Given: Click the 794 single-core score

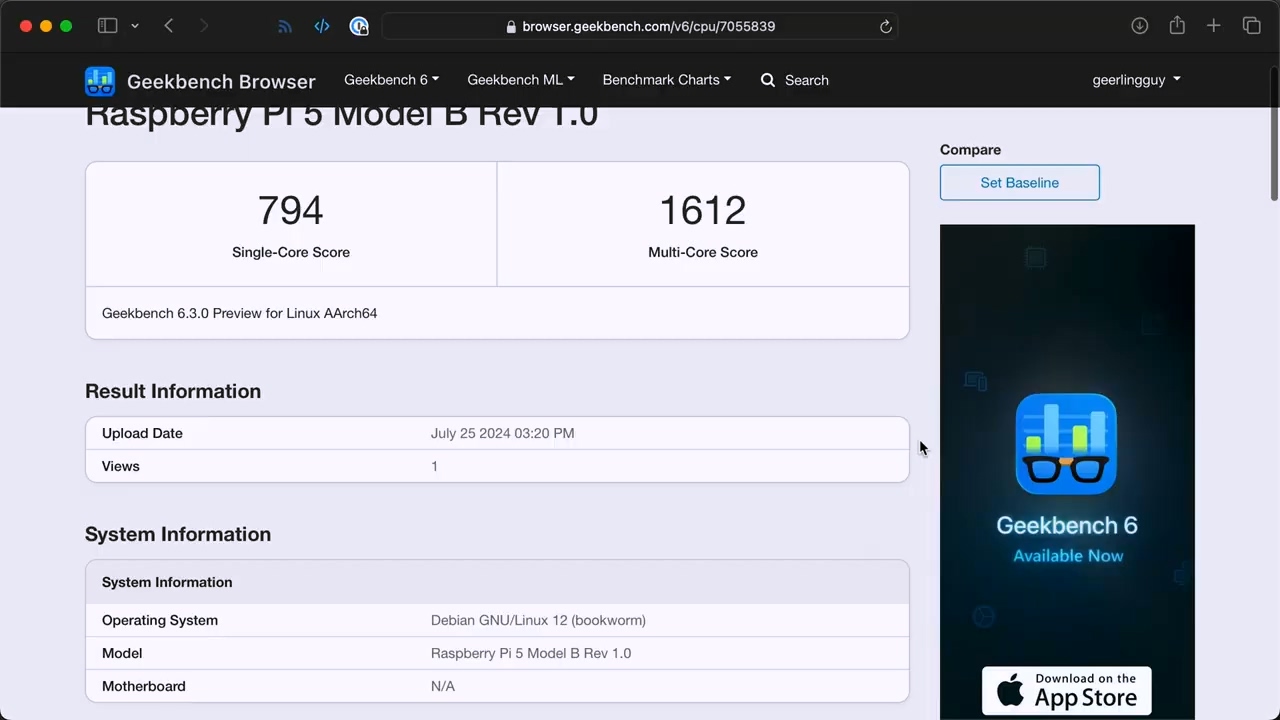Looking at the screenshot, I should click(x=291, y=210).
